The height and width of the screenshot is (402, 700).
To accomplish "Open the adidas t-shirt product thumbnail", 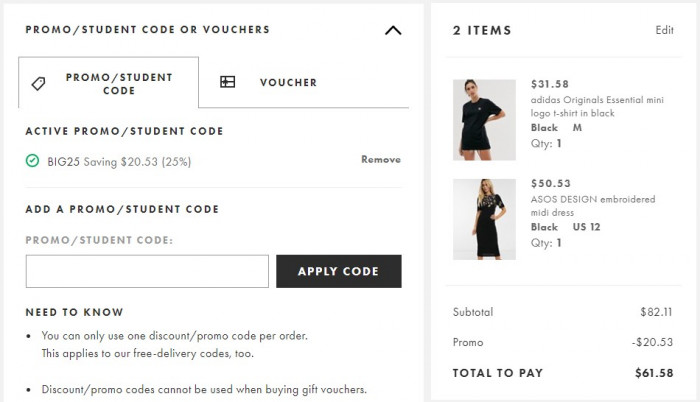I will tap(484, 120).
